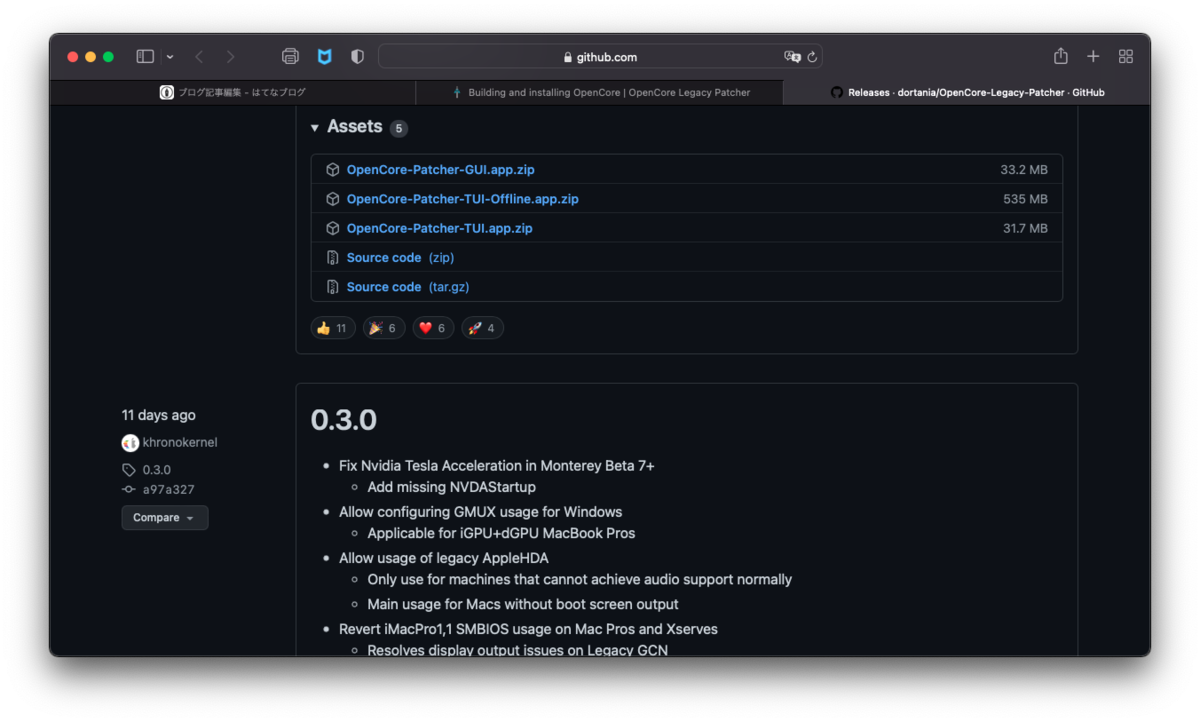
Task: Click package icon beside OpenCore-Patcher-TUI.app.zip
Action: pyautogui.click(x=333, y=228)
